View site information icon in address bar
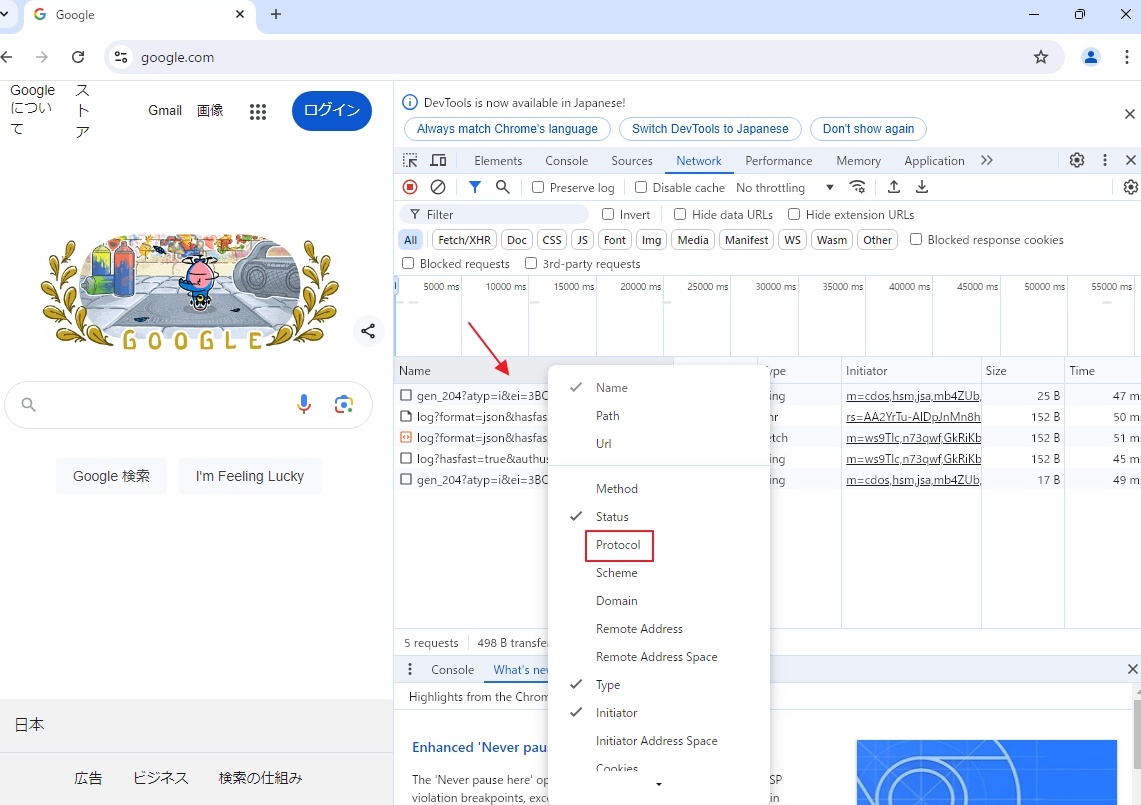This screenshot has width=1141, height=805. pyautogui.click(x=122, y=57)
